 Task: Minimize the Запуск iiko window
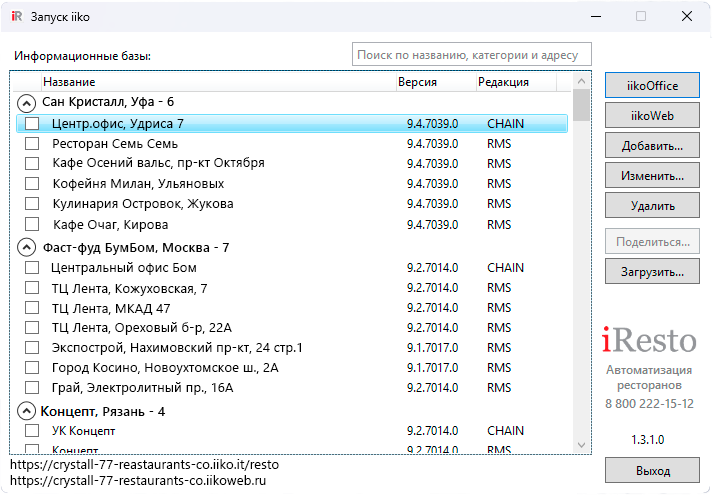click(x=596, y=16)
